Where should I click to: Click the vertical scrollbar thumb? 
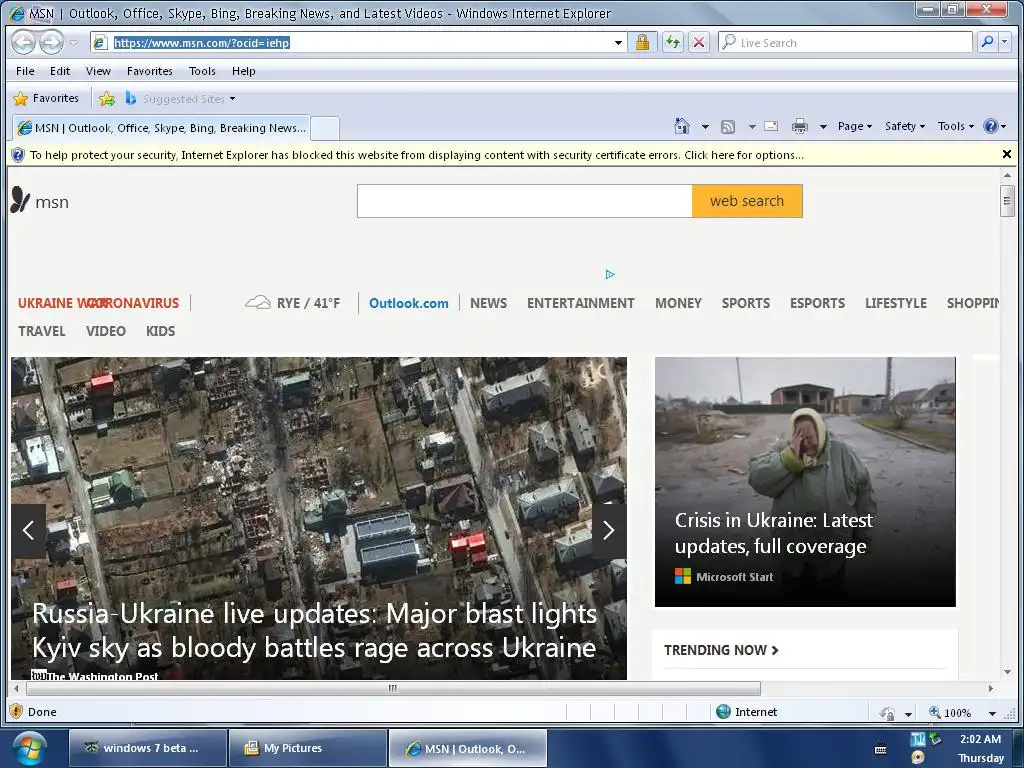pyautogui.click(x=1007, y=200)
